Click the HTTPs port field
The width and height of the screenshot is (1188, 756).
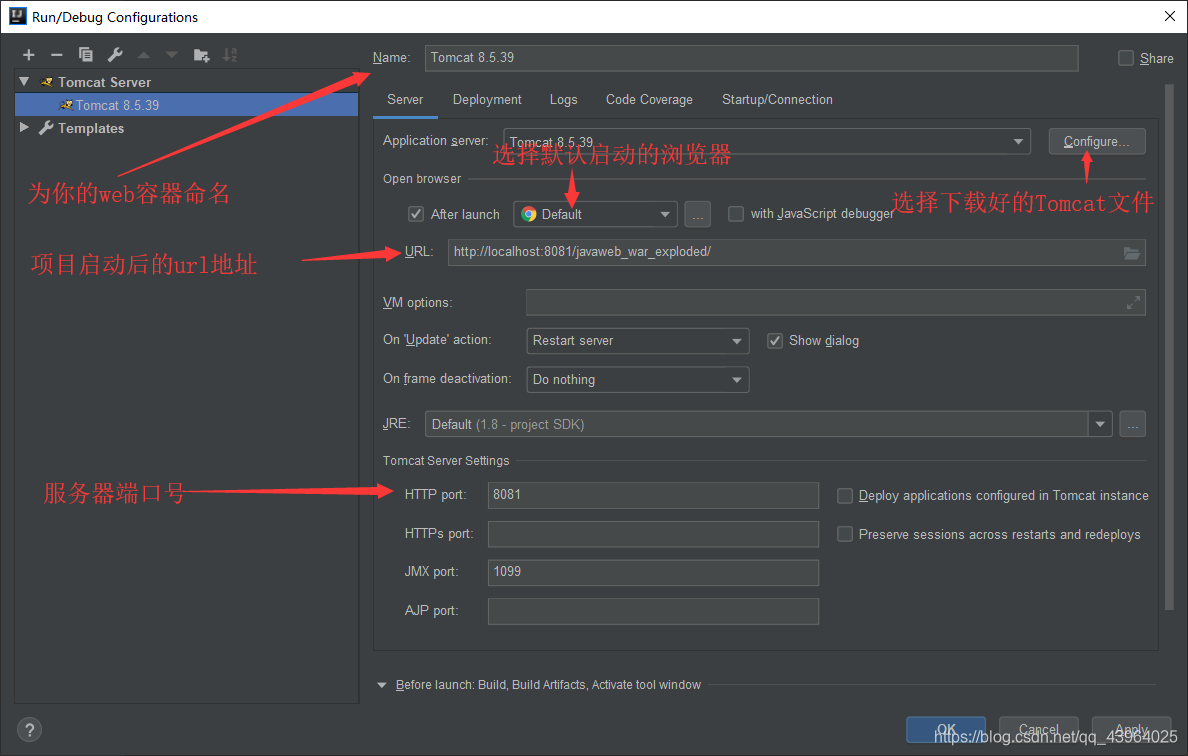coord(653,534)
